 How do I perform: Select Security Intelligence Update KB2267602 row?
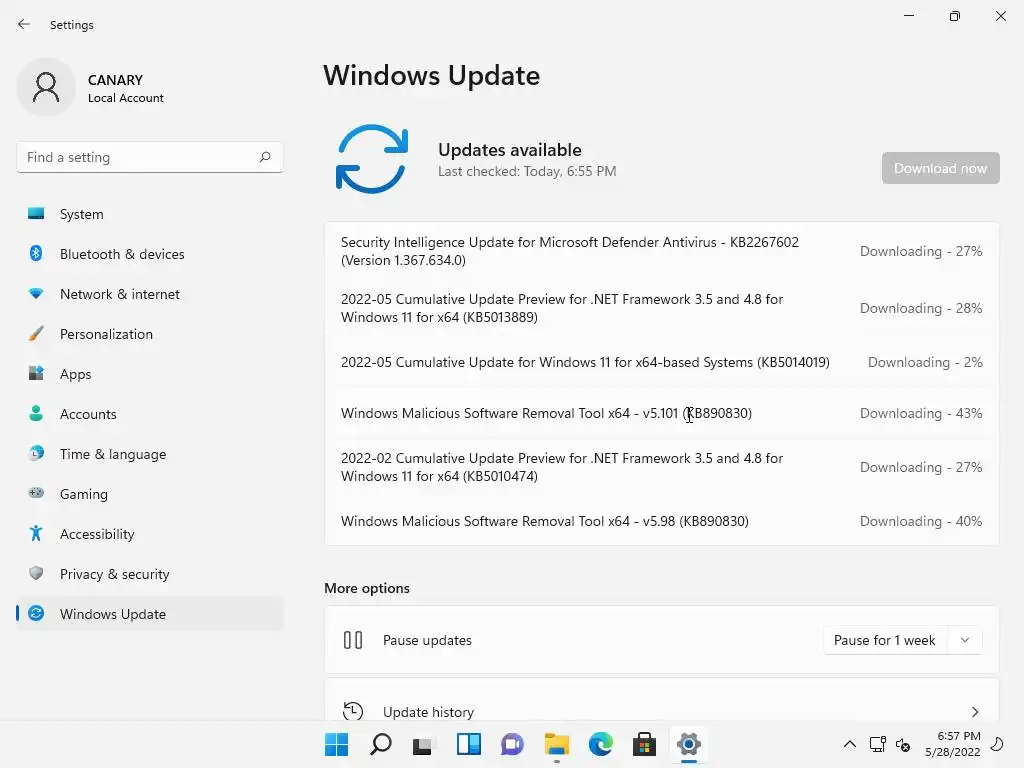[662, 251]
